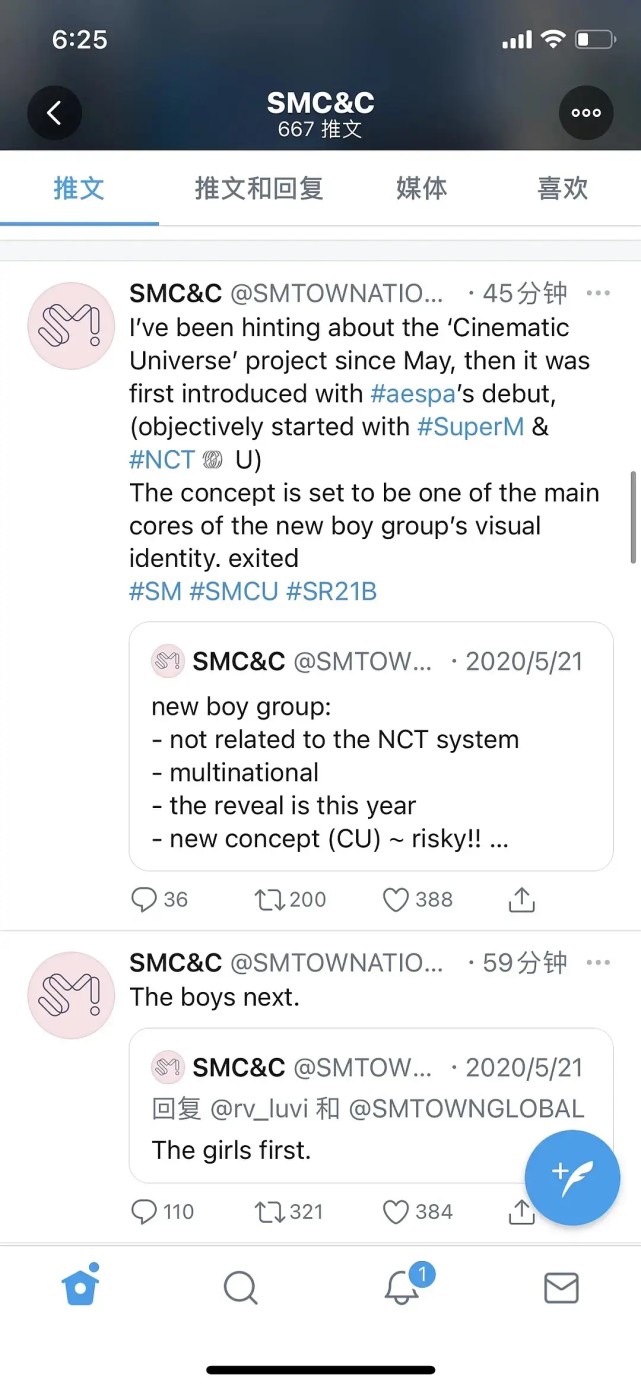Open the 喜欢 tab

pos(562,188)
